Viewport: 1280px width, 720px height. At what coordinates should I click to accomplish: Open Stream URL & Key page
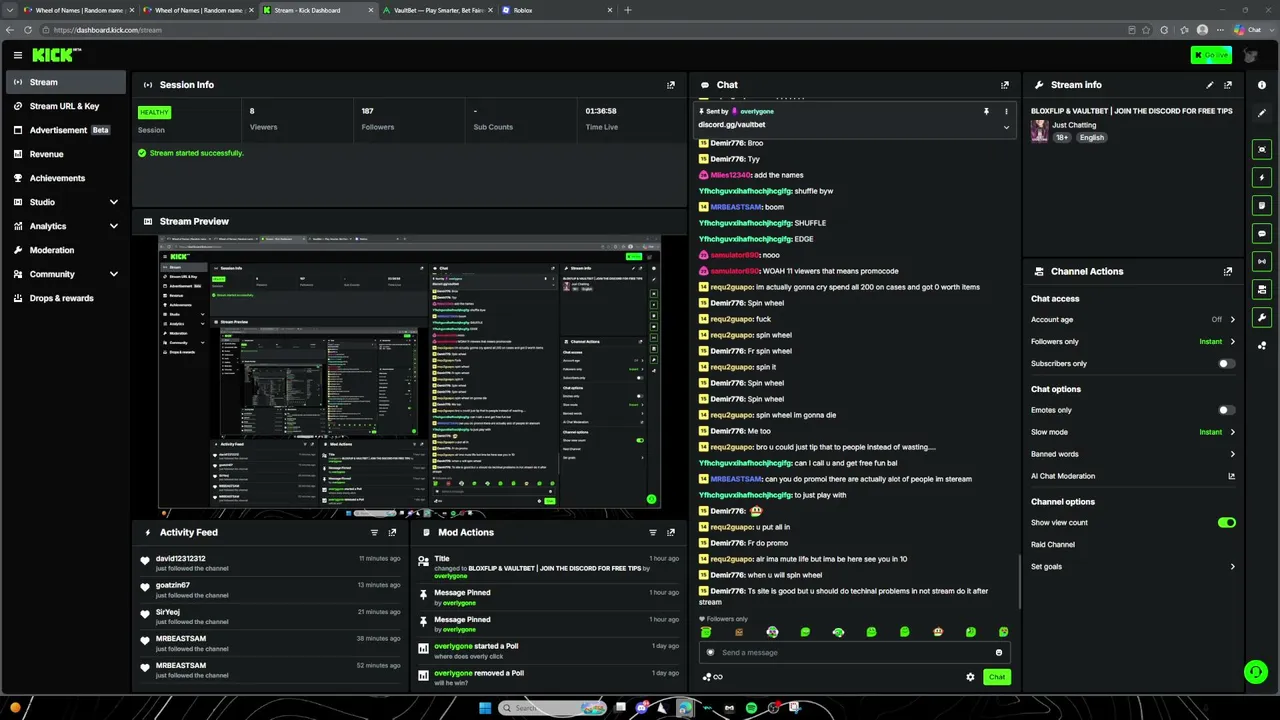tap(66, 106)
